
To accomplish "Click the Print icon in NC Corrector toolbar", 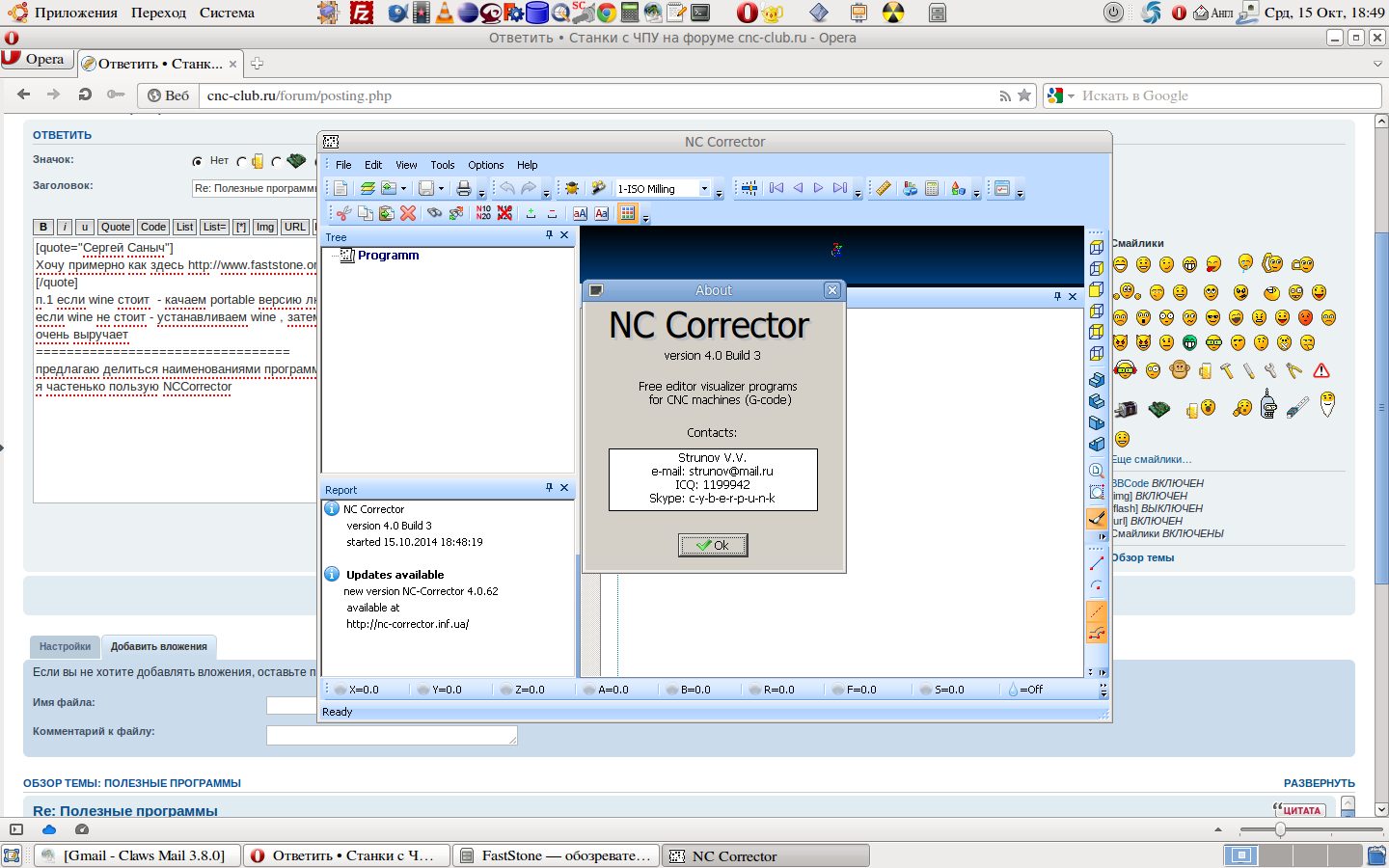I will pos(464,189).
